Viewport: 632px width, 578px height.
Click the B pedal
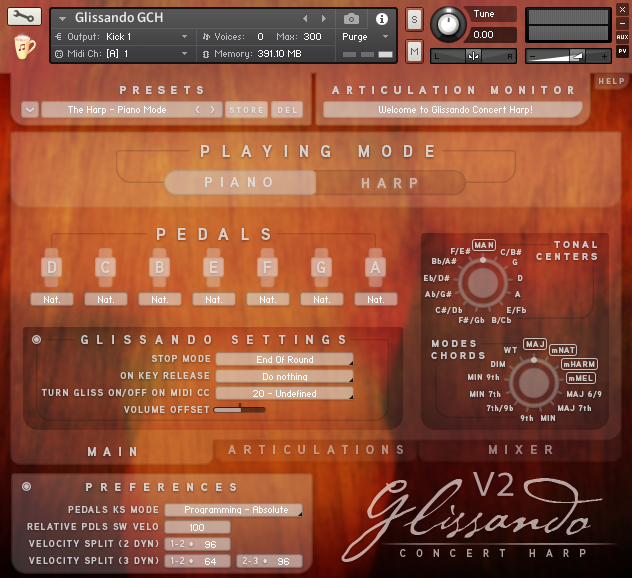[x=160, y=268]
